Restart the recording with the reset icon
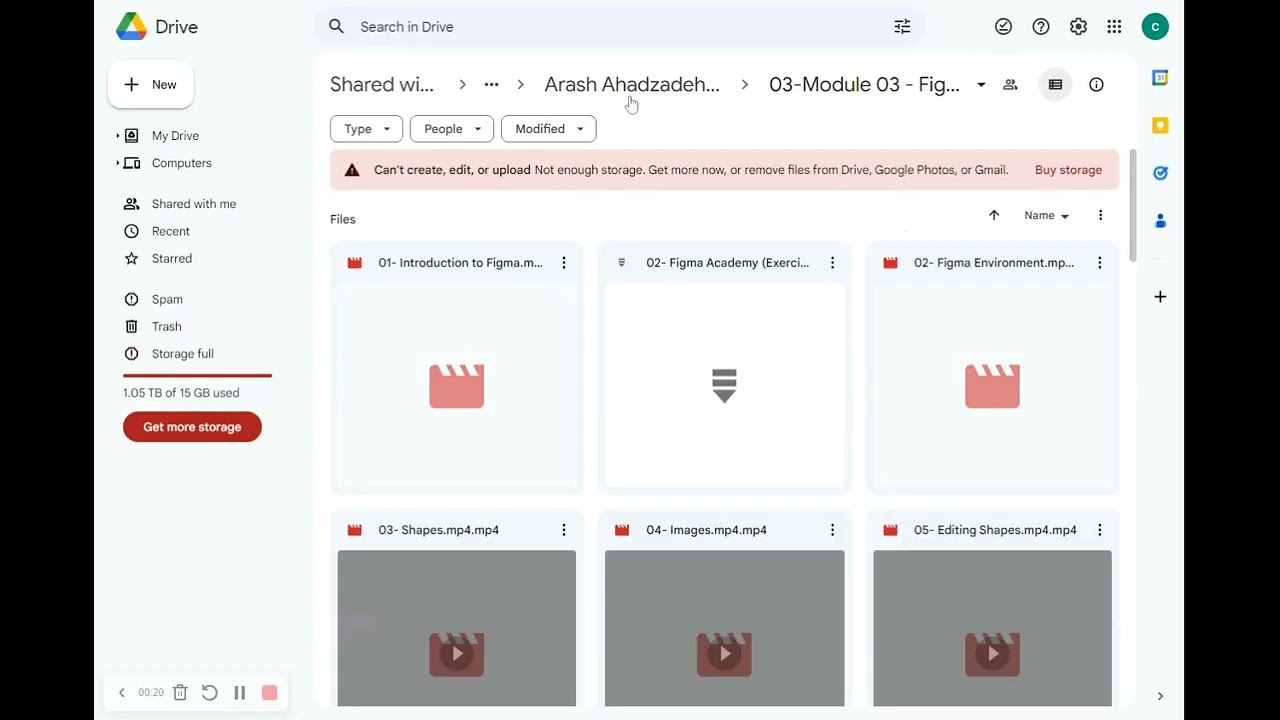 tap(209, 692)
